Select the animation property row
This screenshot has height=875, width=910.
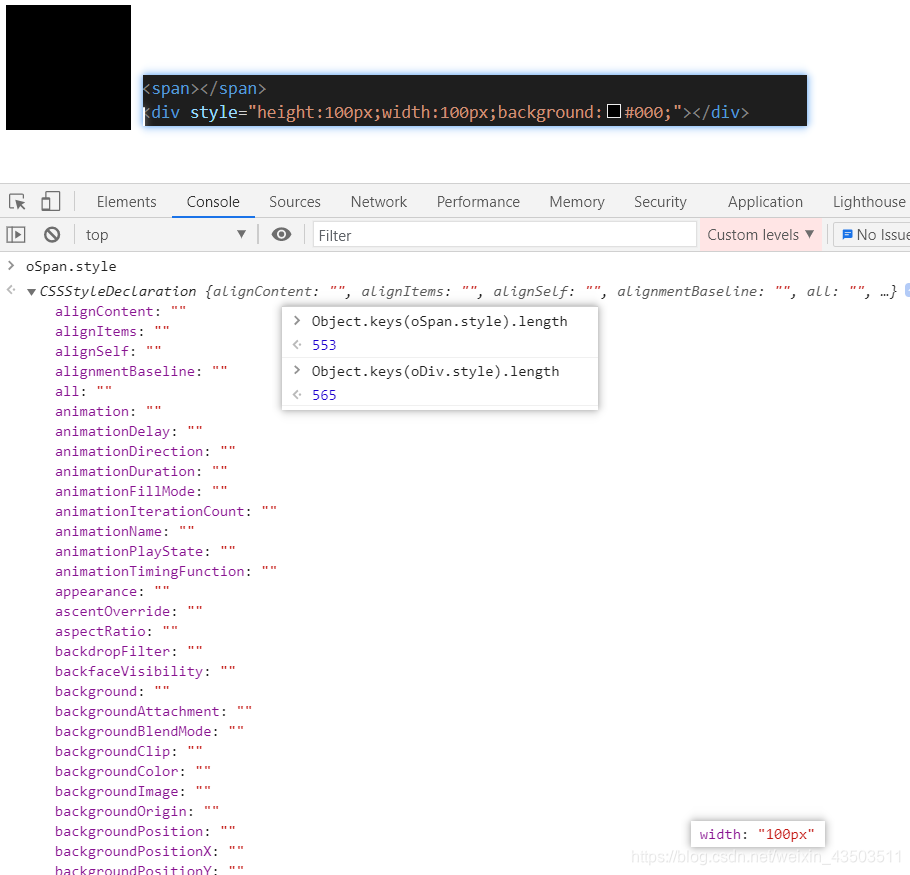(x=108, y=411)
